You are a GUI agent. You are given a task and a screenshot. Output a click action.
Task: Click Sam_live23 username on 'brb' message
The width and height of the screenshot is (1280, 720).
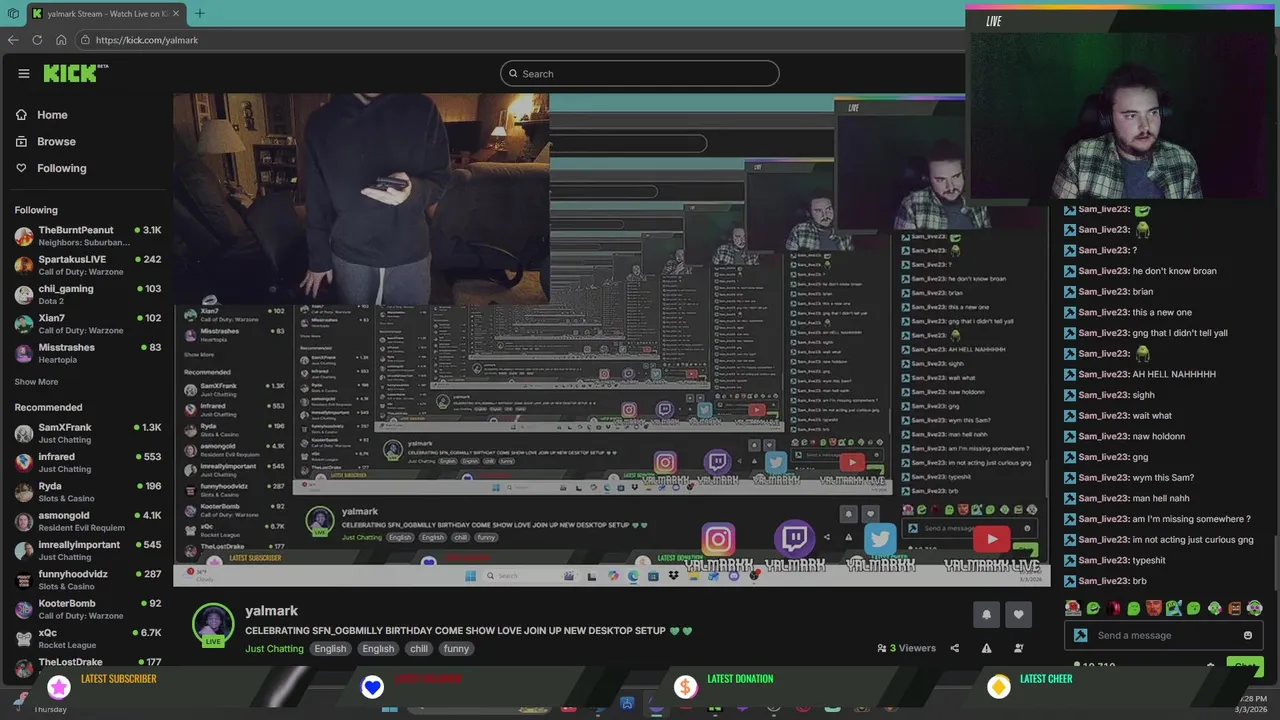[x=1104, y=581]
